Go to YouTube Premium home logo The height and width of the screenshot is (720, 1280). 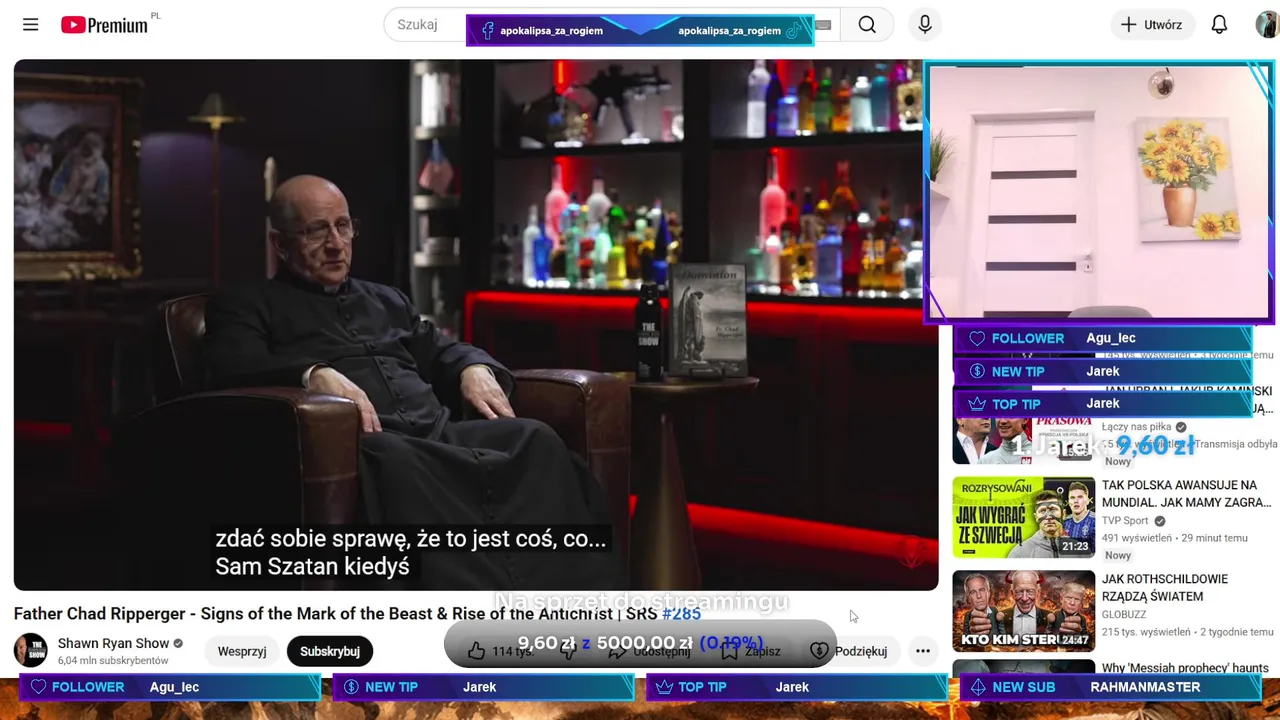(x=104, y=25)
